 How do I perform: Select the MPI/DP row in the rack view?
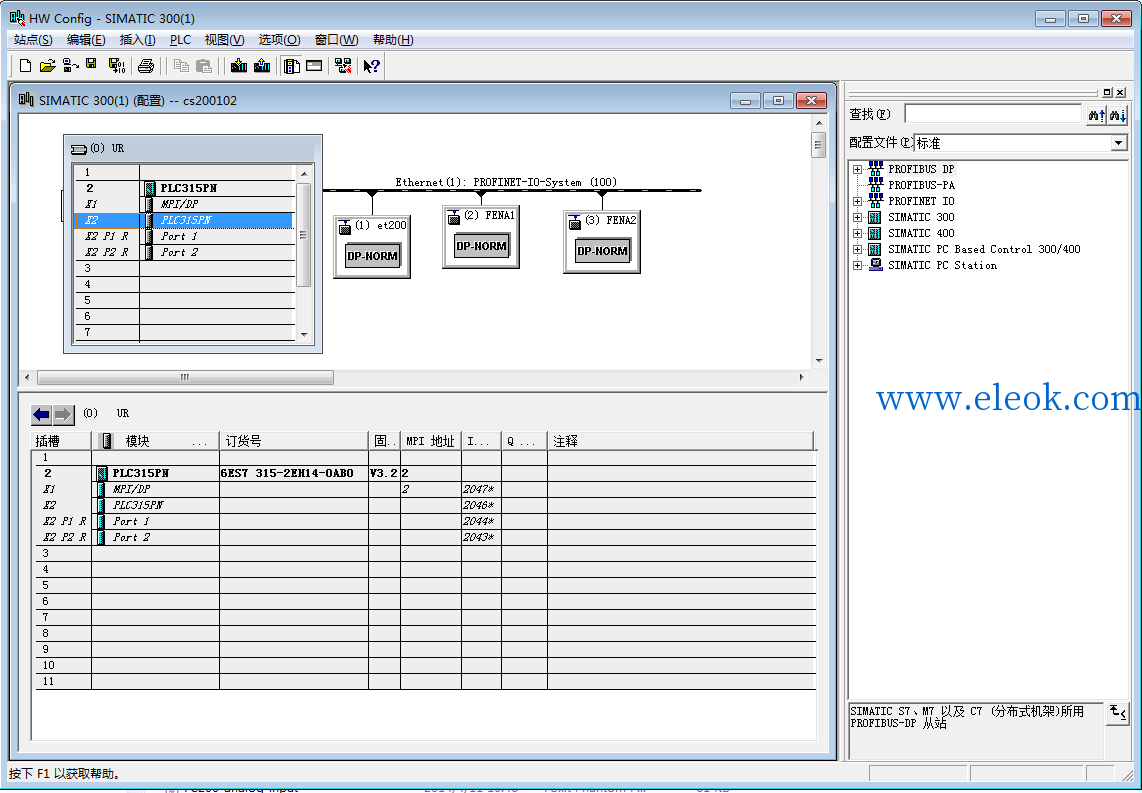tap(184, 205)
